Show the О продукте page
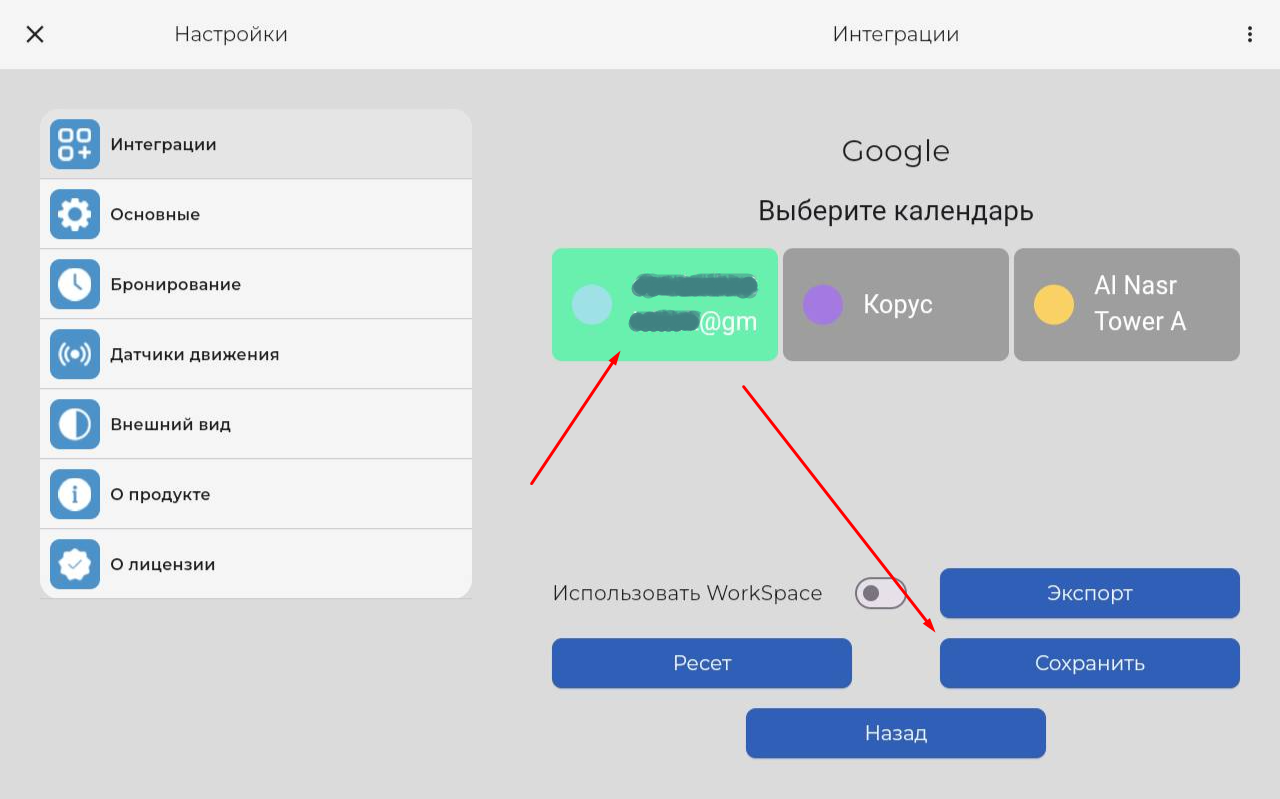1280x799 pixels. coord(256,494)
